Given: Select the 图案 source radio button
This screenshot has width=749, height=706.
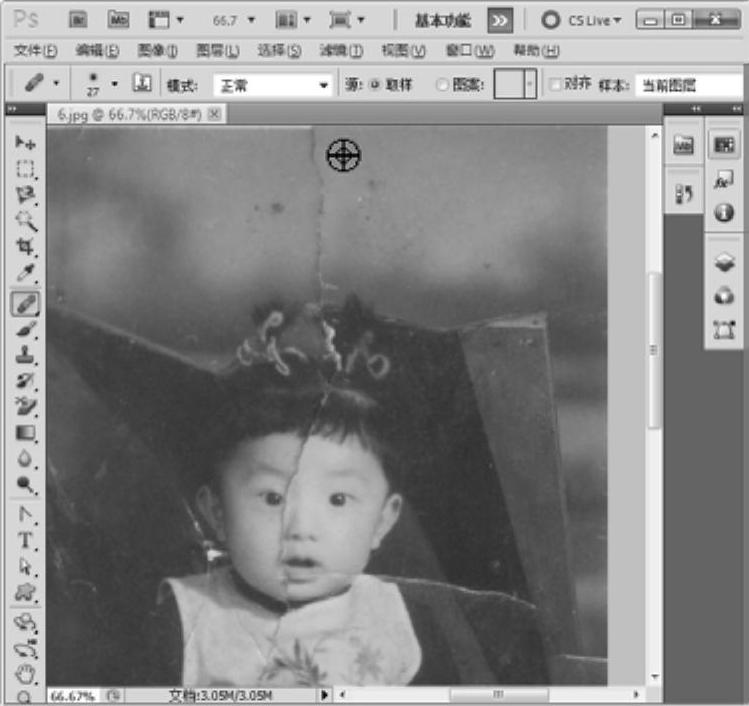Looking at the screenshot, I should click(442, 85).
